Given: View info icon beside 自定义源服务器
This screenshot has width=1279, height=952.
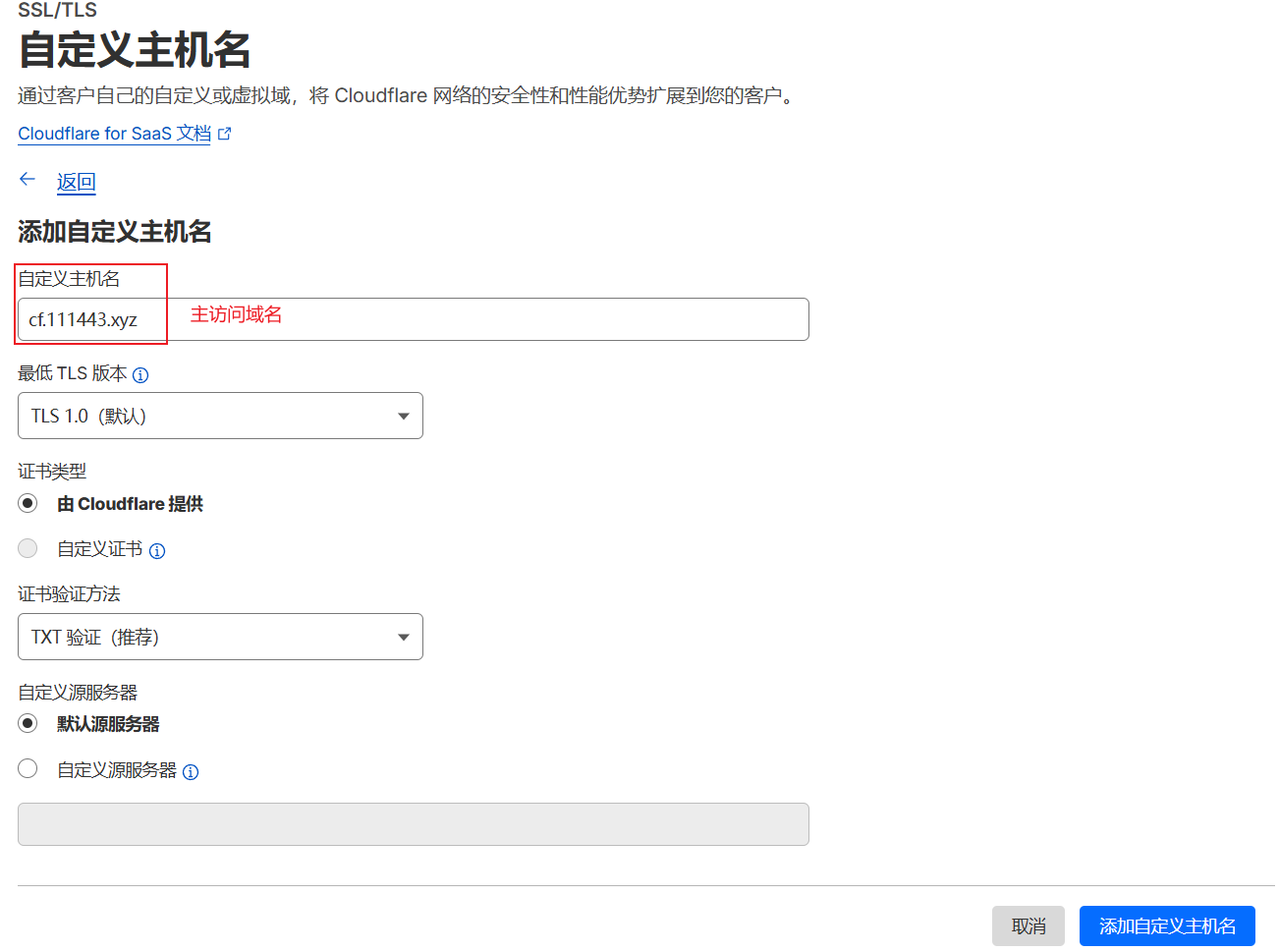Looking at the screenshot, I should tap(191, 772).
